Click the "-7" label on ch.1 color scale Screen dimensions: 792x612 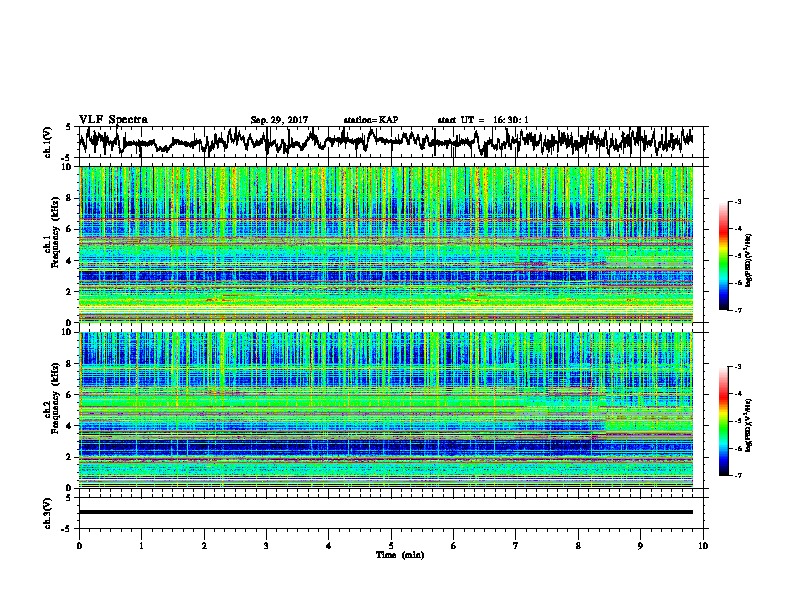[737, 310]
